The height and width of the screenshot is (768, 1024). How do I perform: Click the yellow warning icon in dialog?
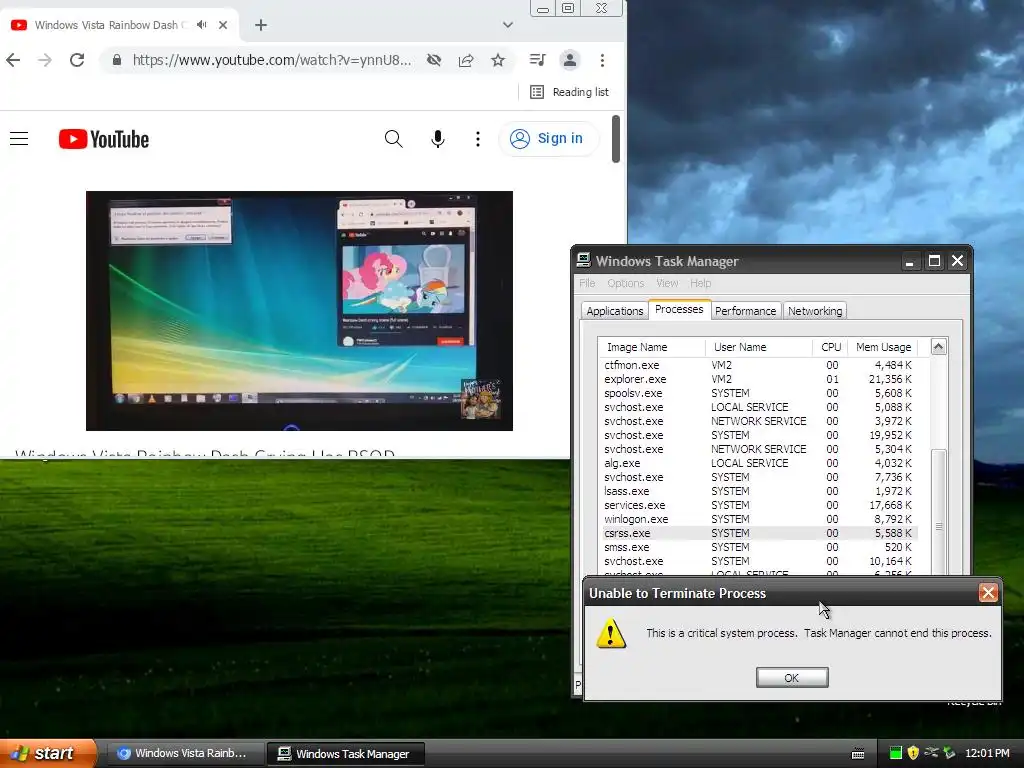(611, 633)
